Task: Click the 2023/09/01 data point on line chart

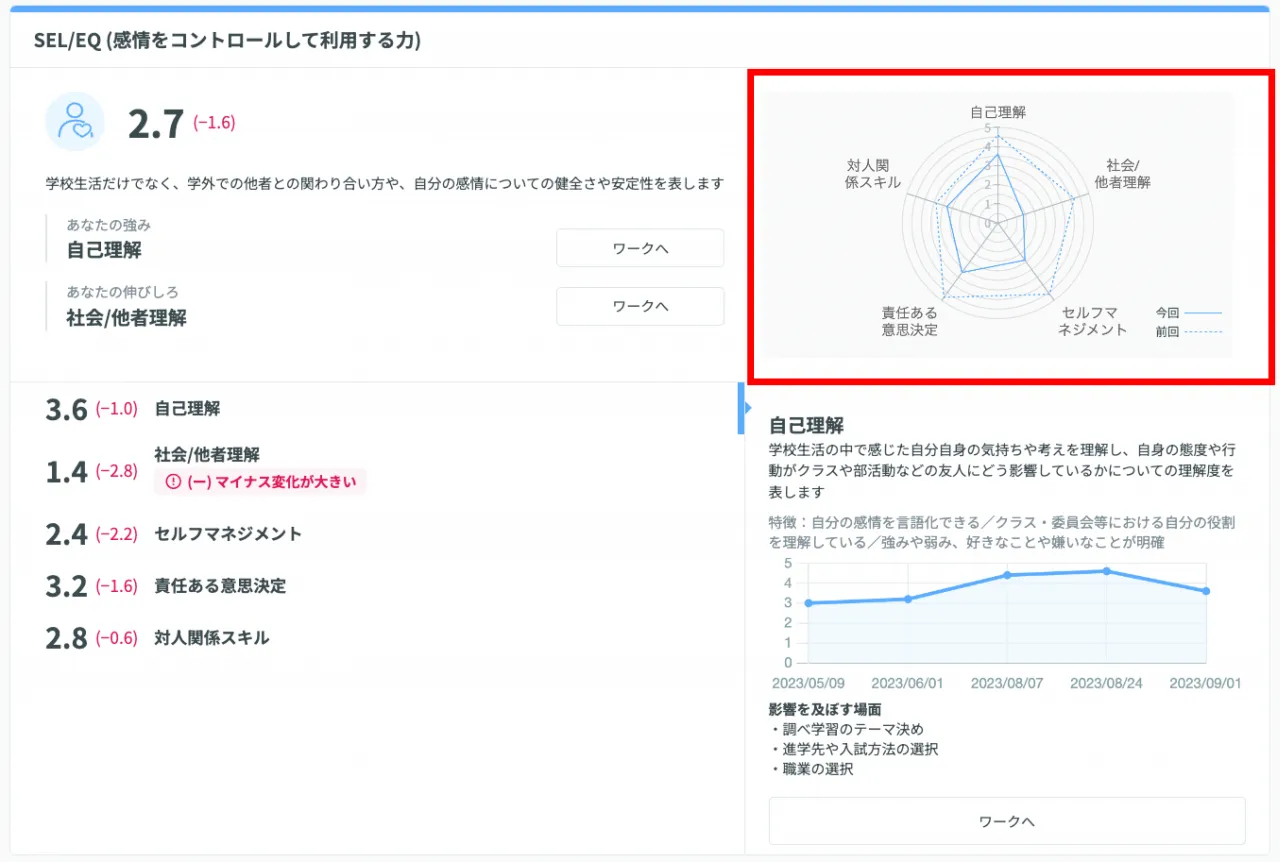Action: pyautogui.click(x=1206, y=591)
